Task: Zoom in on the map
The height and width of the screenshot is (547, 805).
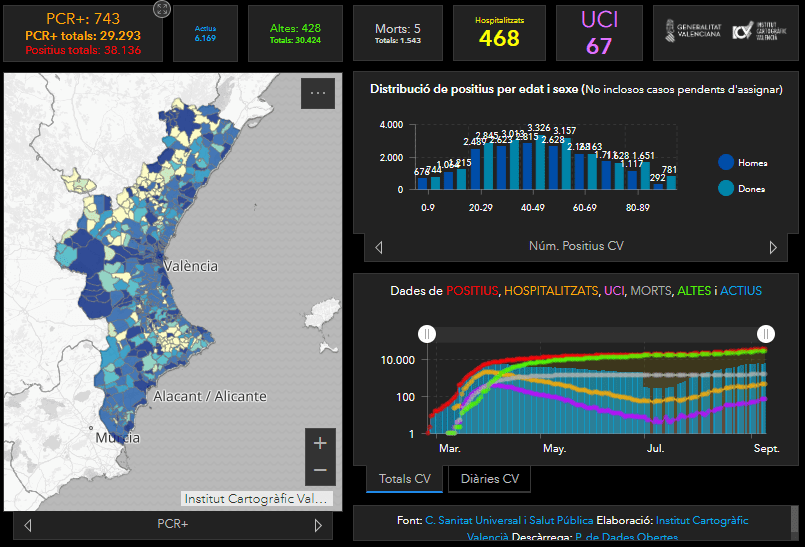Action: (x=319, y=443)
